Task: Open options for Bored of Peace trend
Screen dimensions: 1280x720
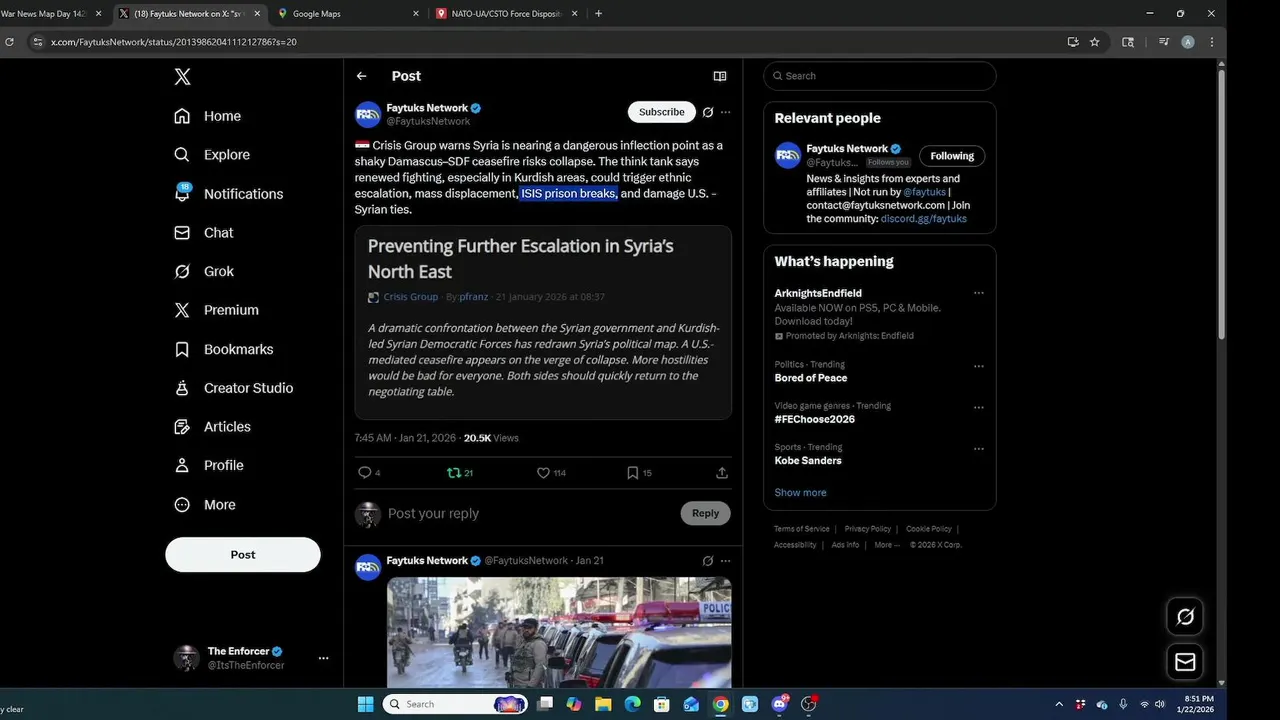Action: (x=979, y=366)
